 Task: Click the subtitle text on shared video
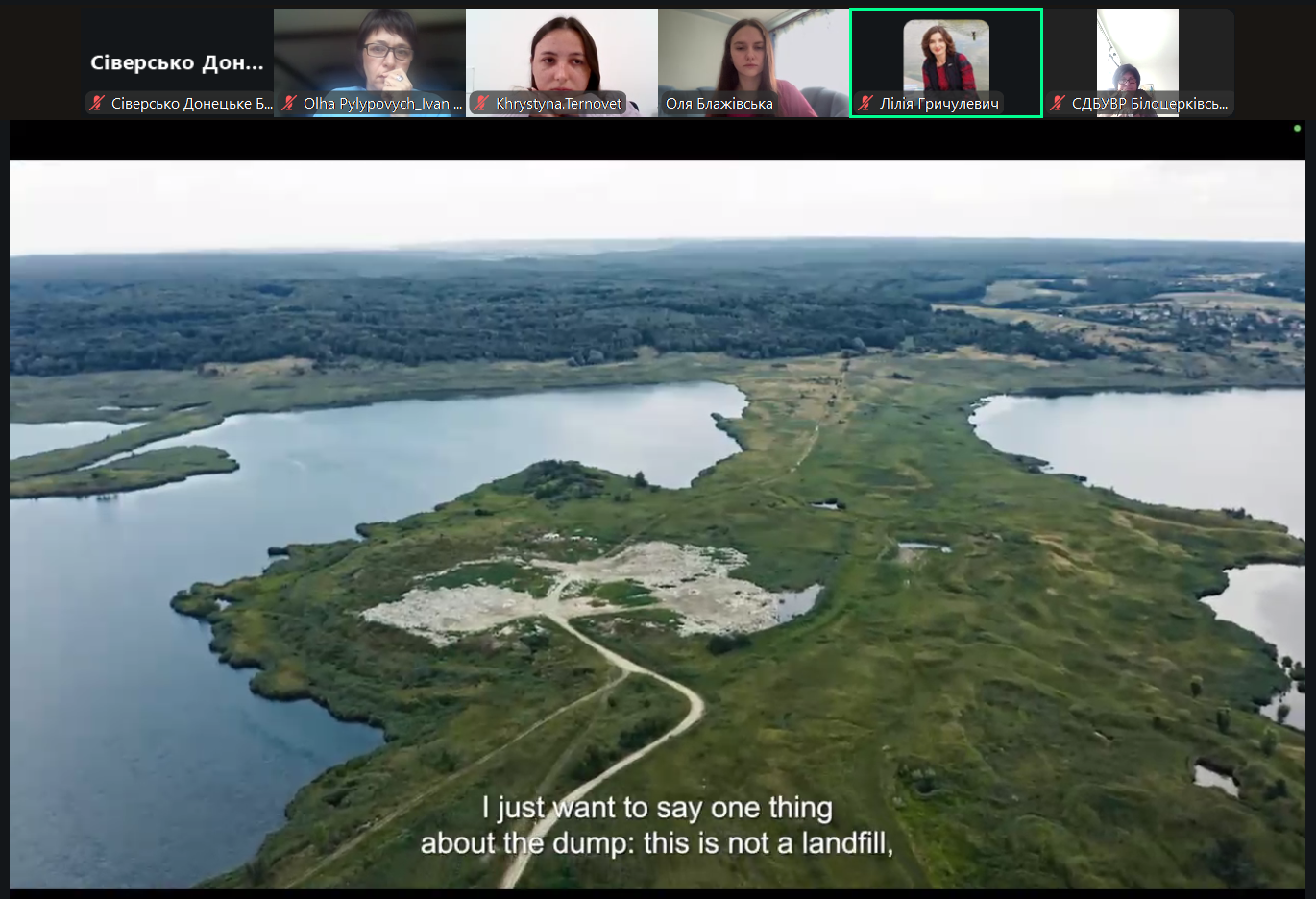(x=657, y=825)
